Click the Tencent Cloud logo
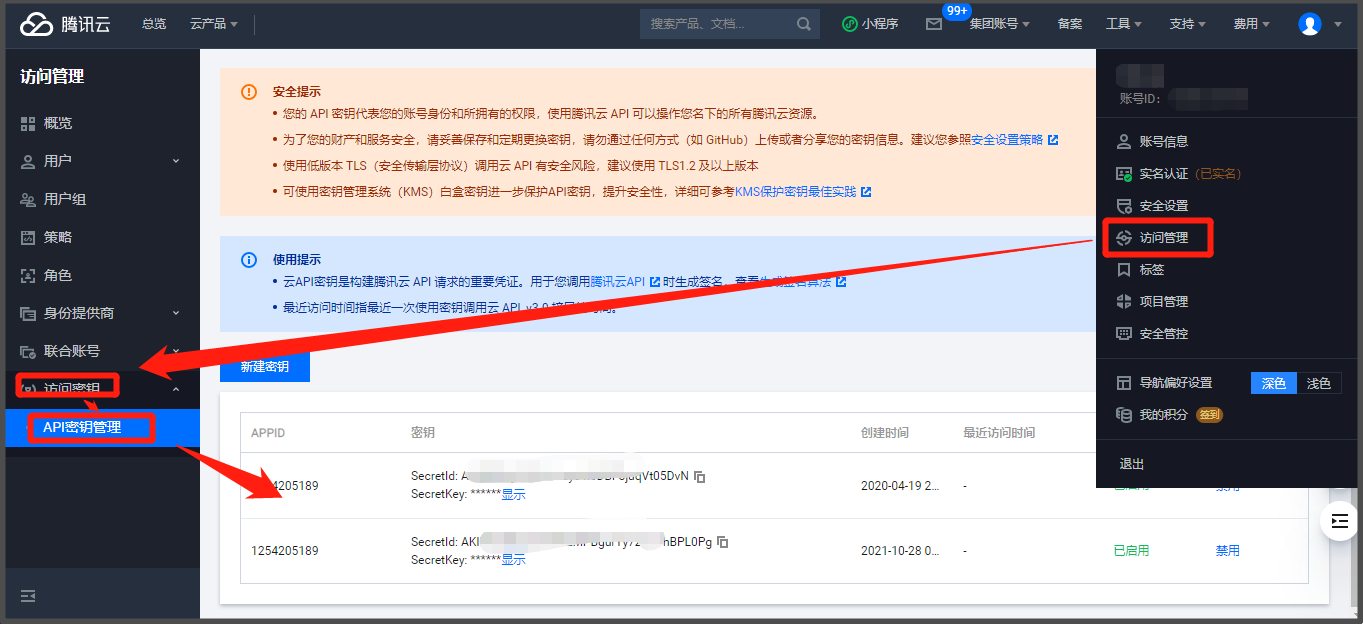 point(66,24)
